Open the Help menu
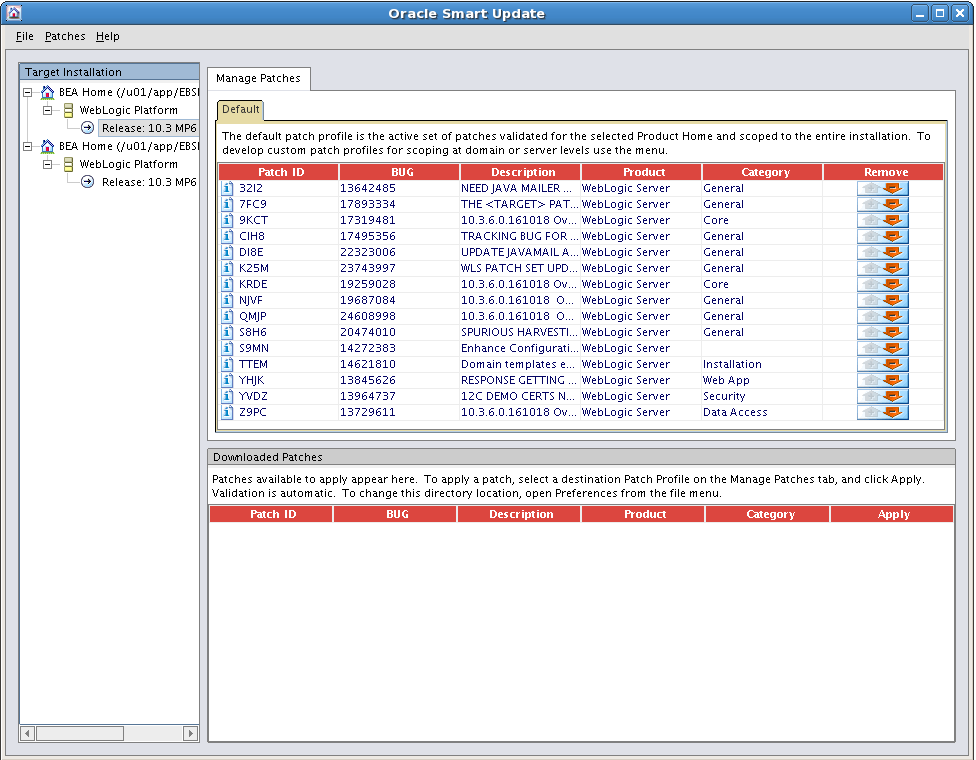 [108, 36]
